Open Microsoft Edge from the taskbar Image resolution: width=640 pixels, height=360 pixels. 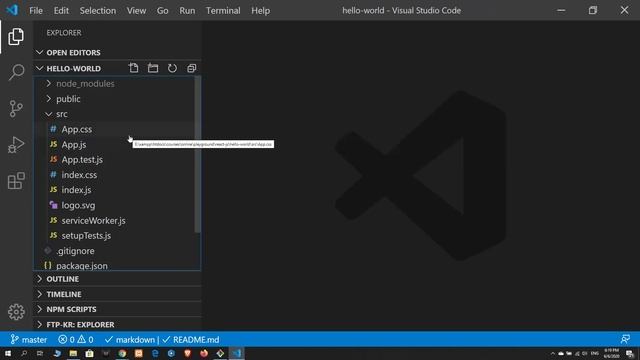(155, 353)
